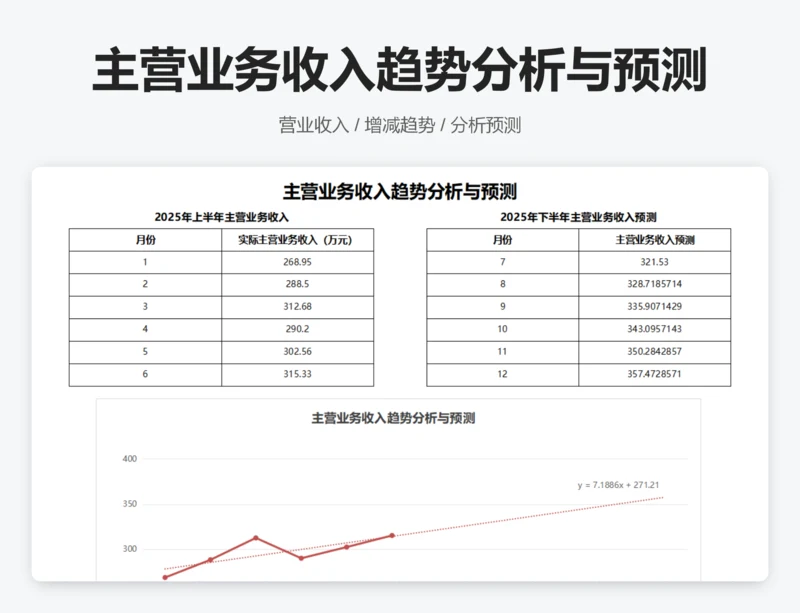Click month 12 cell in forecast table
The height and width of the screenshot is (613, 800).
502,374
